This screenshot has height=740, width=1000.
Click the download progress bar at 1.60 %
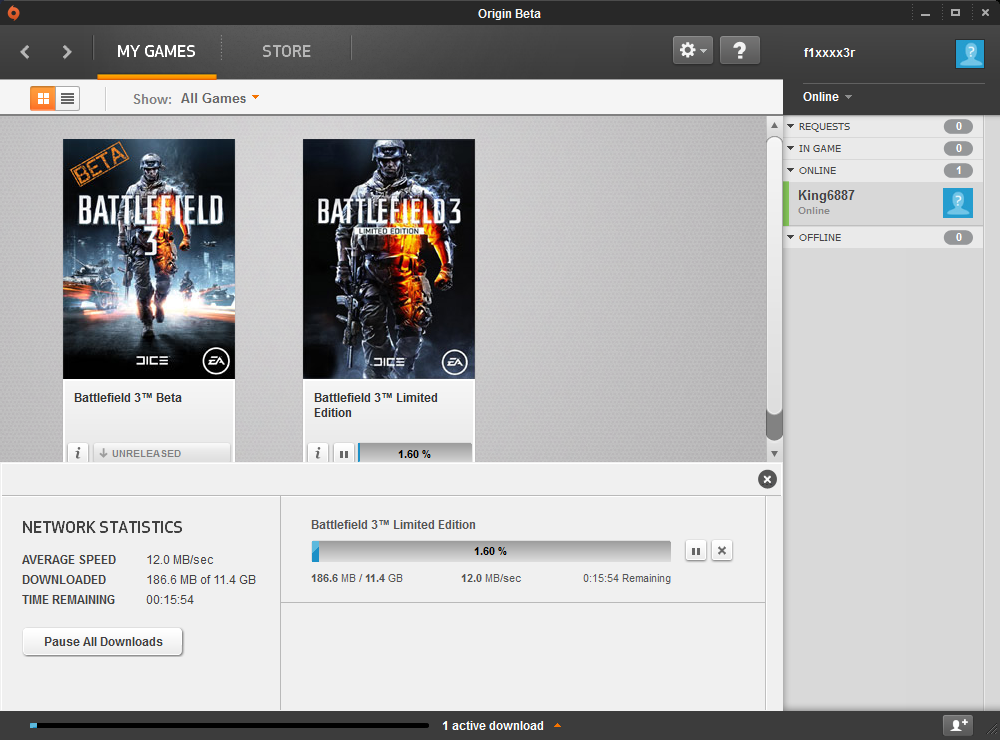[491, 551]
